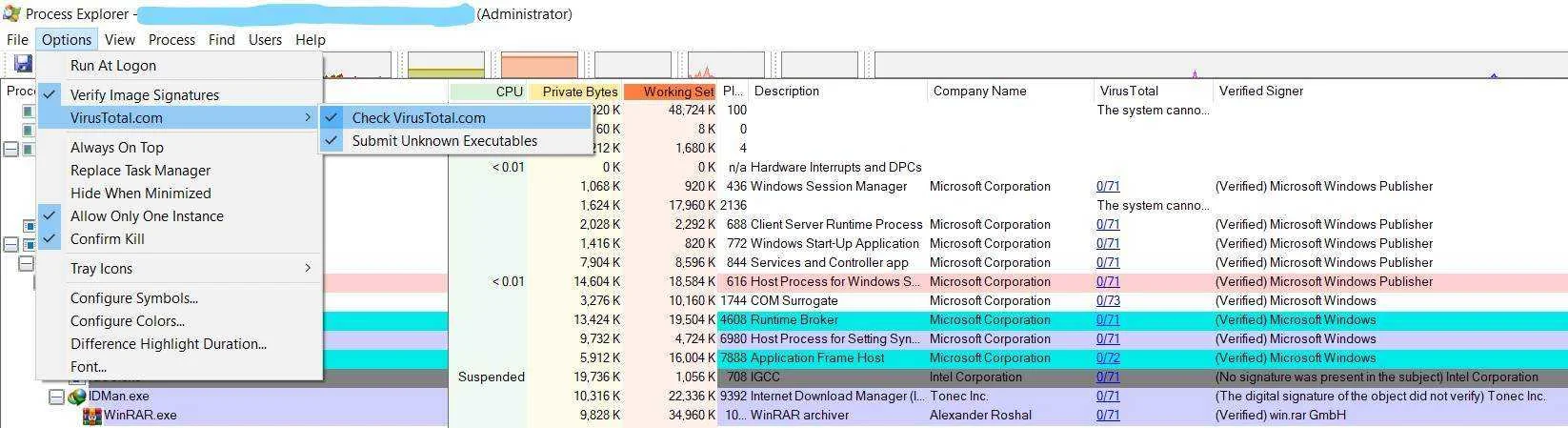Open VirusTotal 0/73 link for COM Surrogate

point(1108,300)
